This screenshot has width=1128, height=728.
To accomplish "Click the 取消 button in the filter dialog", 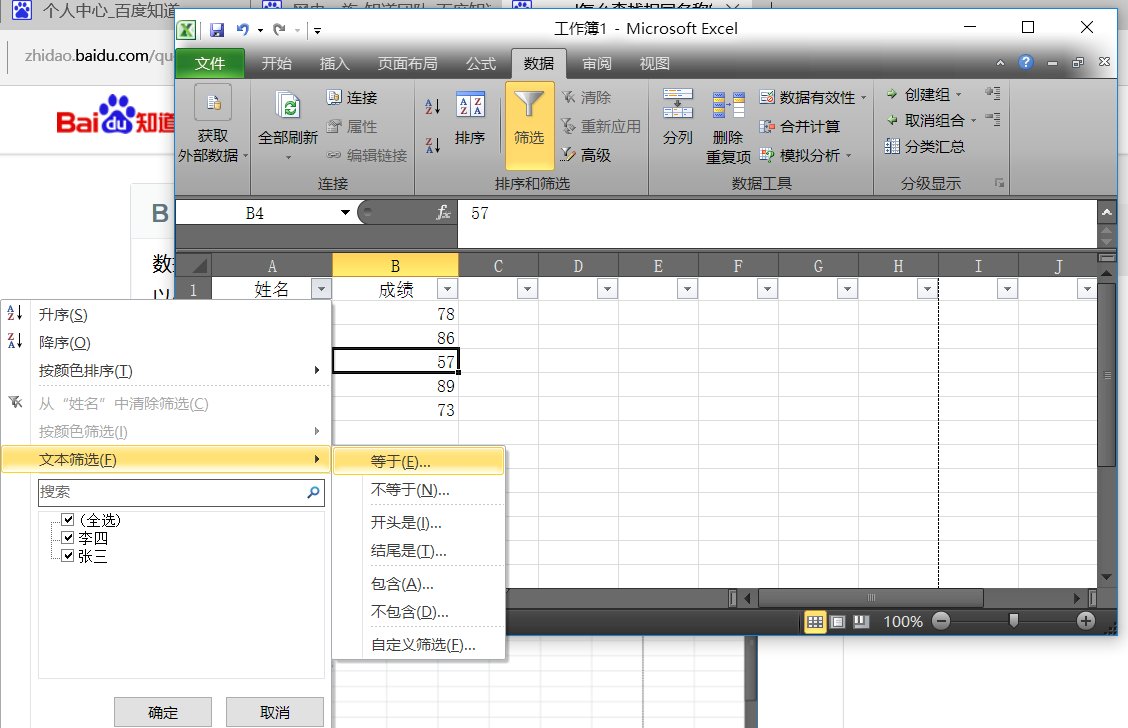I will coord(275,711).
